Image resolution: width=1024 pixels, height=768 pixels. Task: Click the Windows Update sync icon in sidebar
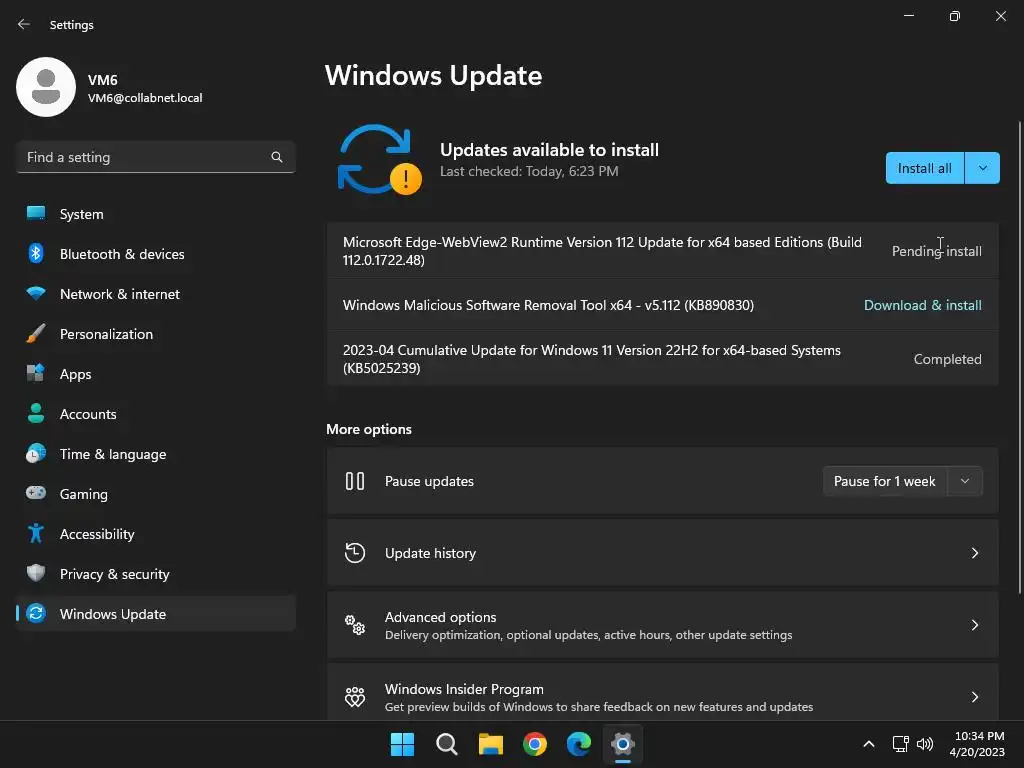(x=36, y=613)
